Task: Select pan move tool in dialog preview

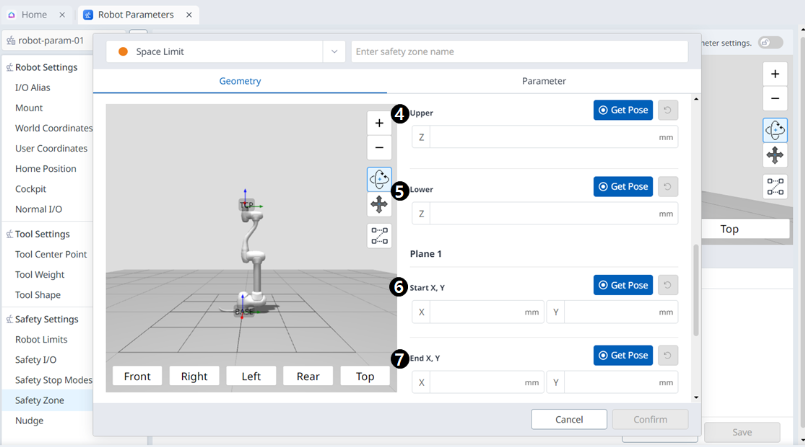Action: pyautogui.click(x=379, y=204)
